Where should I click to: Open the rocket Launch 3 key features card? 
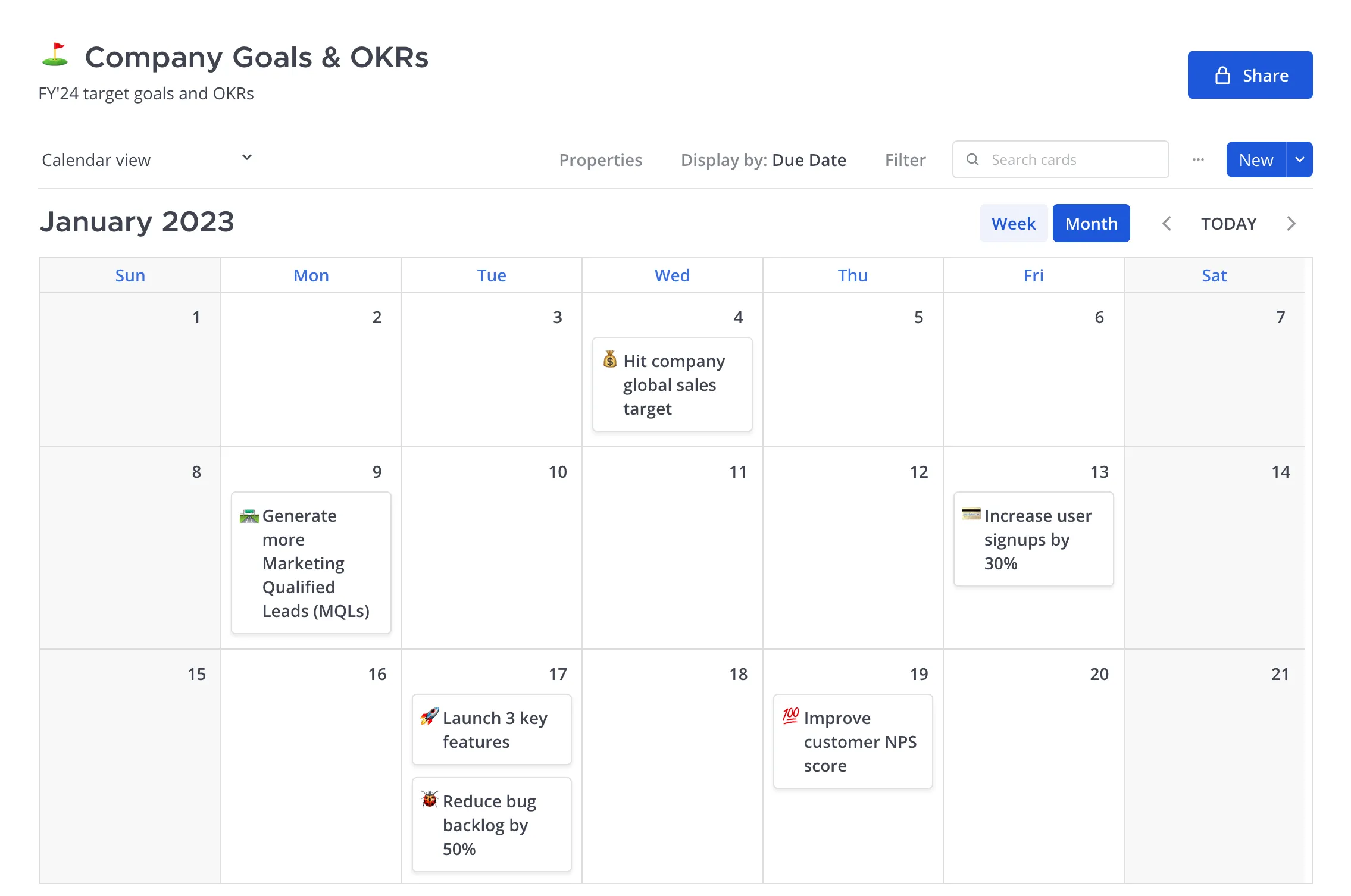pos(492,729)
